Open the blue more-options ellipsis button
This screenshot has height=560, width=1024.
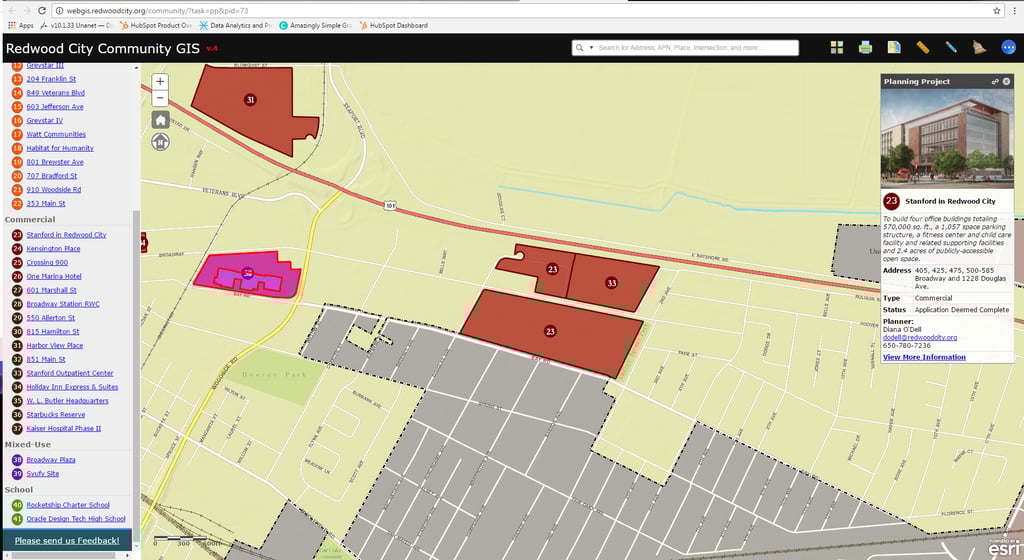[x=1008, y=47]
